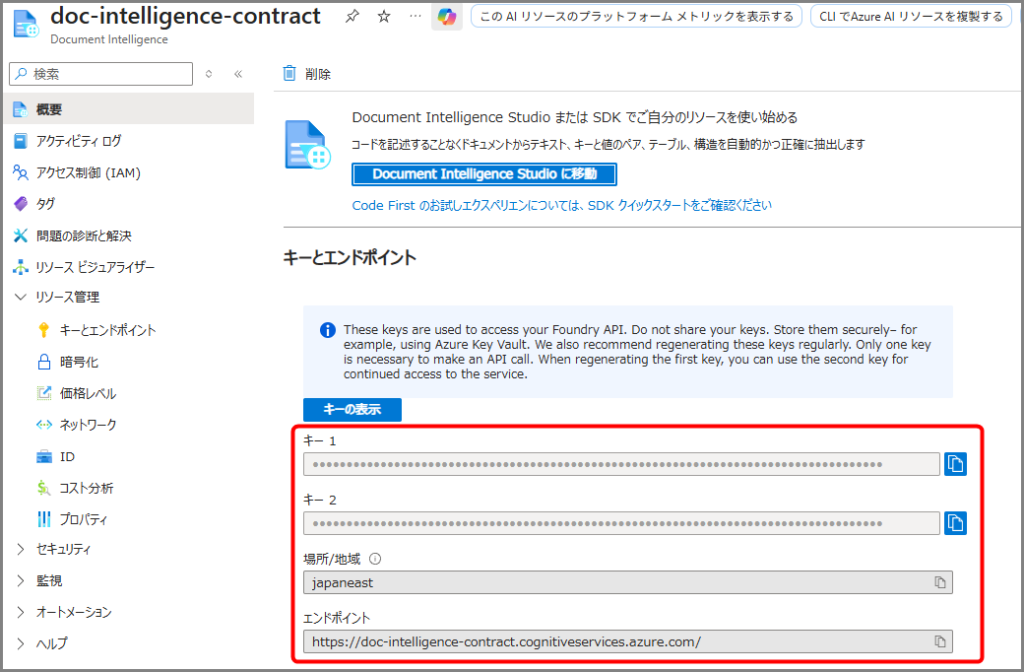Pin the doc-intelligence-contract resource

tap(352, 17)
